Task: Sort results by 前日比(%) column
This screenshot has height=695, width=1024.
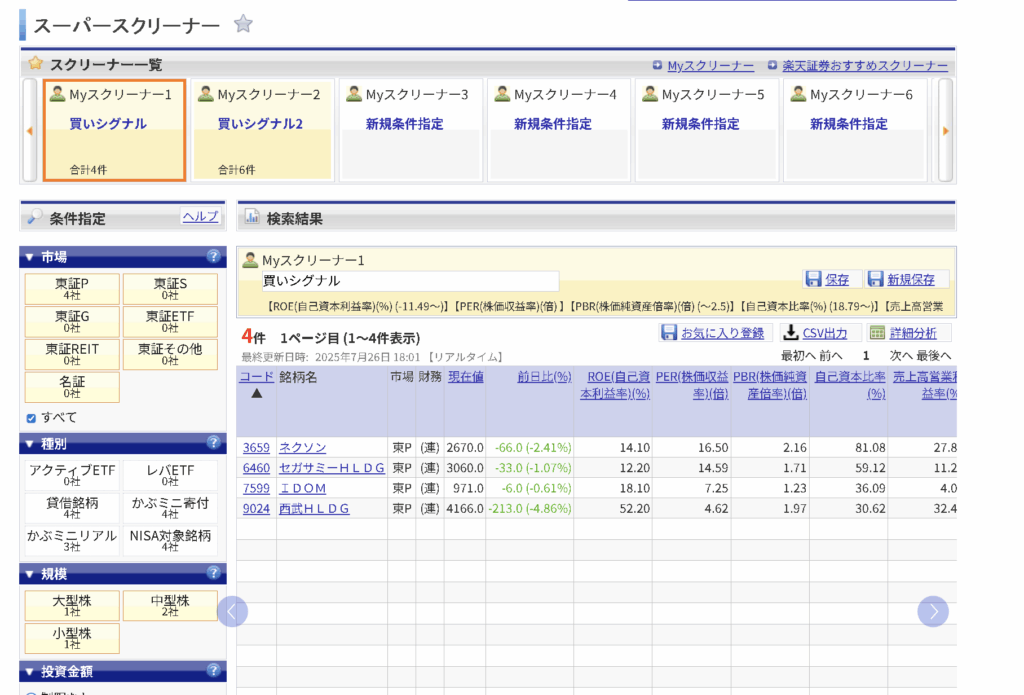Action: [x=544, y=376]
